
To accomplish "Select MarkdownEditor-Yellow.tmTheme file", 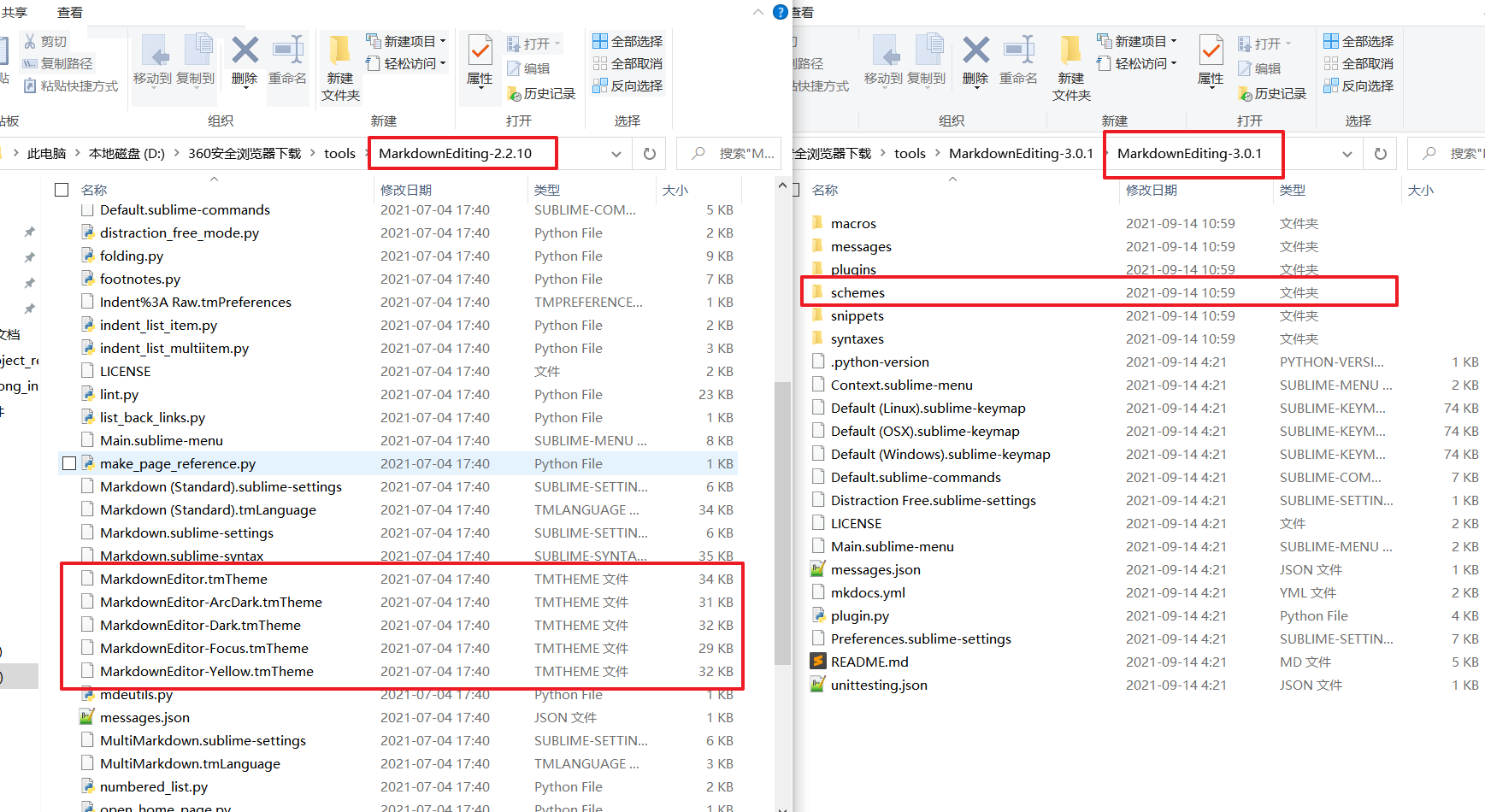I will pyautogui.click(x=206, y=671).
